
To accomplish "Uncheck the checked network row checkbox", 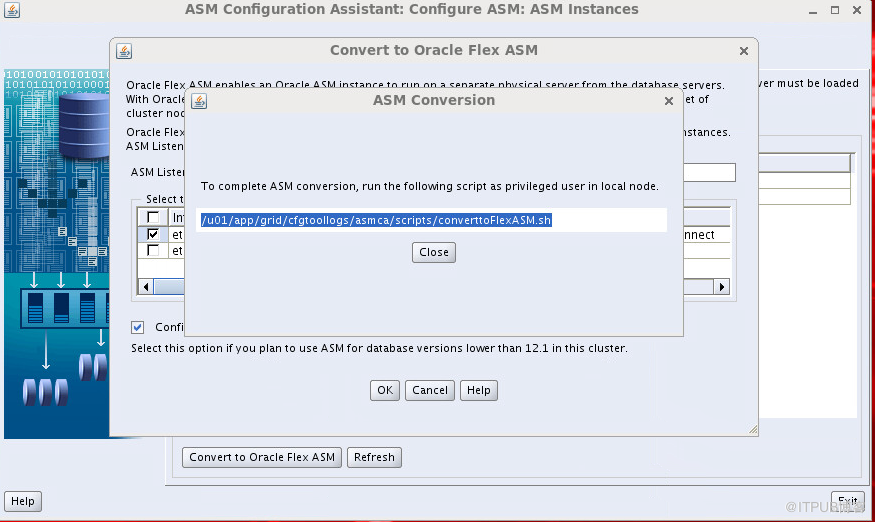I will pyautogui.click(x=153, y=234).
